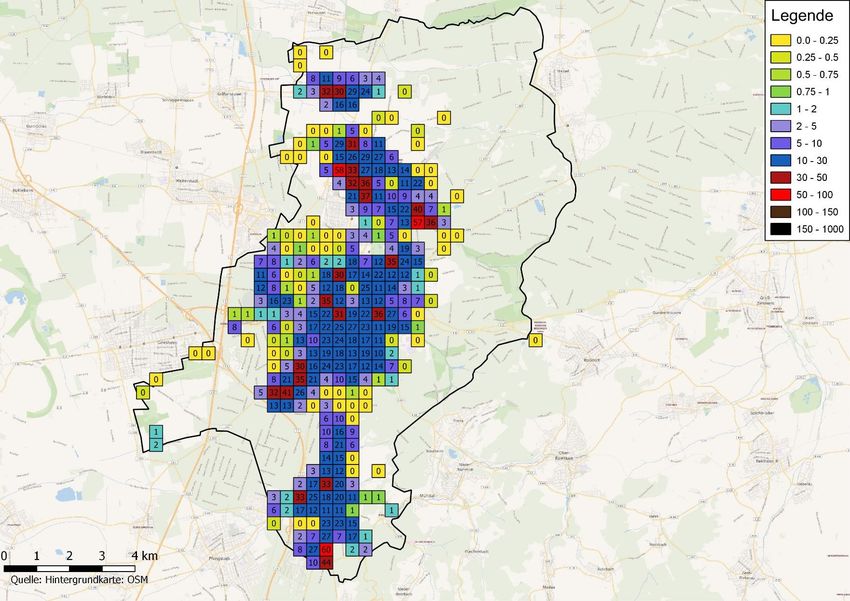850x601 pixels.
Task: Click the isolated yellow 0 cell on eastern boundary
Action: [x=535, y=341]
